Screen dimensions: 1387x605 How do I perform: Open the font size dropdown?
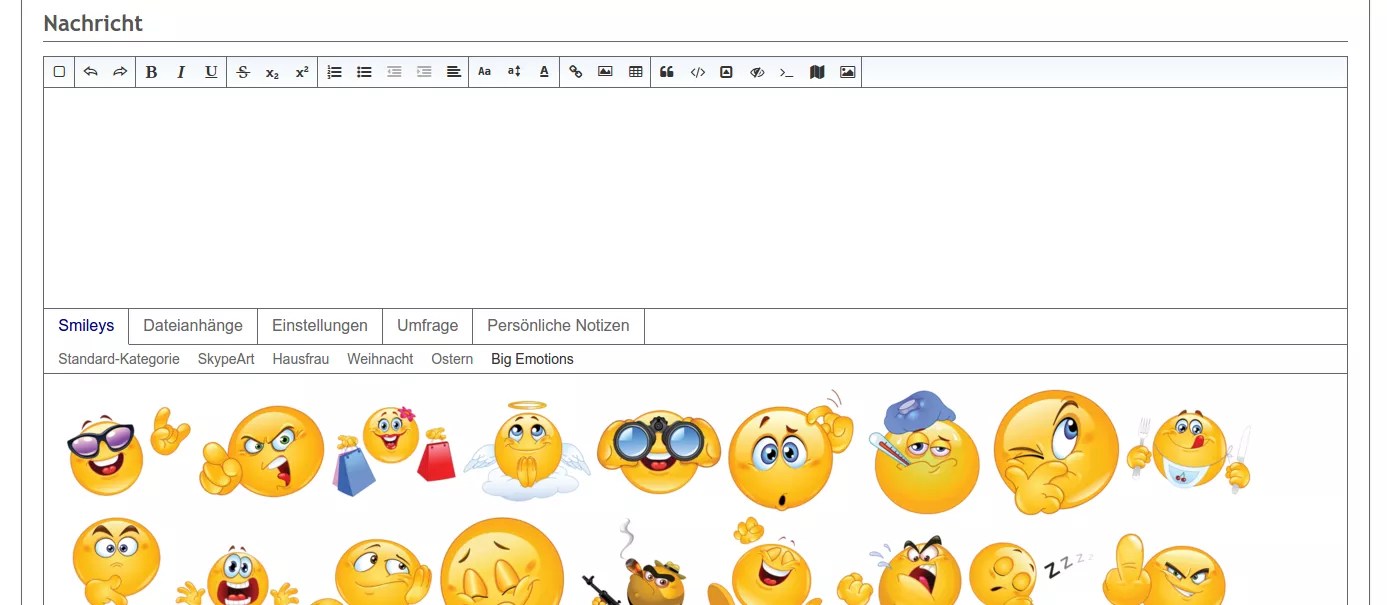[x=514, y=72]
